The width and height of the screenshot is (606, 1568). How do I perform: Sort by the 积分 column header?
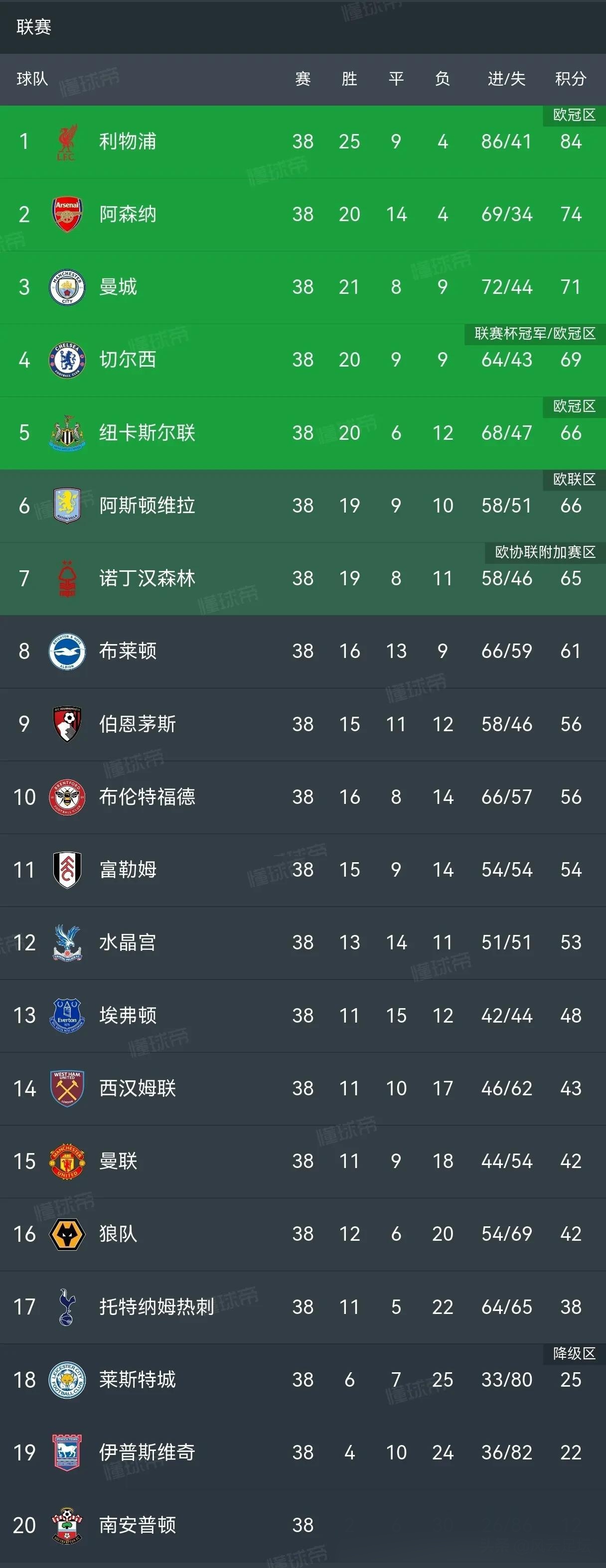[x=571, y=79]
